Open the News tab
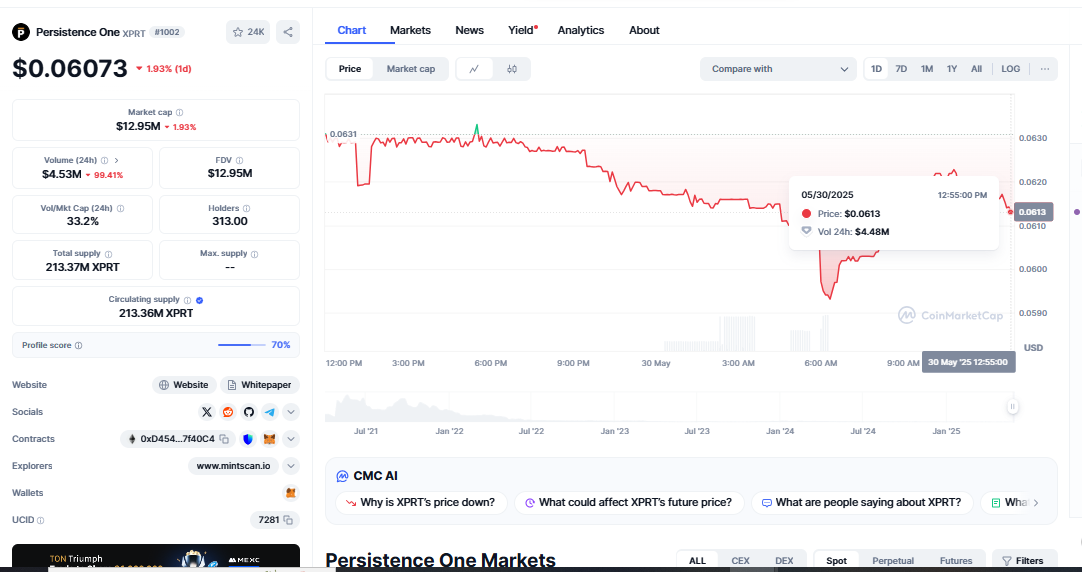The height and width of the screenshot is (572, 1082). tap(469, 30)
